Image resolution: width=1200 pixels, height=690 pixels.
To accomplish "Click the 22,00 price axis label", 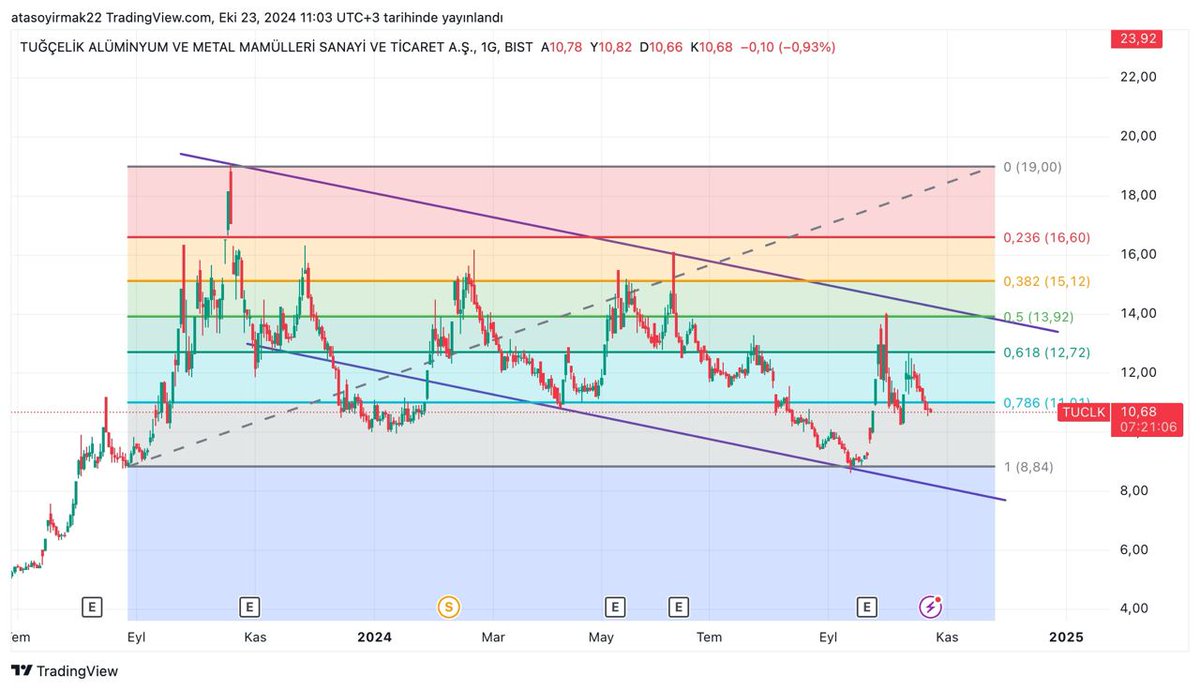I will click(x=1138, y=77).
